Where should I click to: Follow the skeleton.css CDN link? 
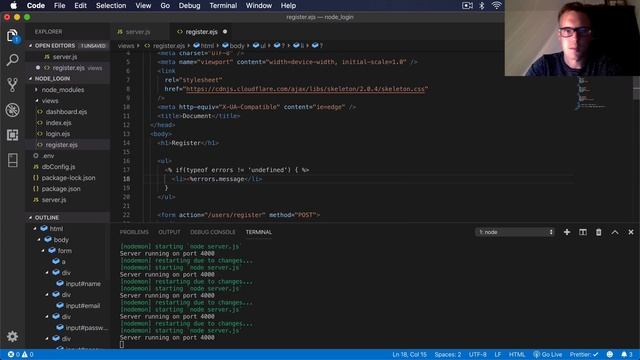click(x=305, y=89)
